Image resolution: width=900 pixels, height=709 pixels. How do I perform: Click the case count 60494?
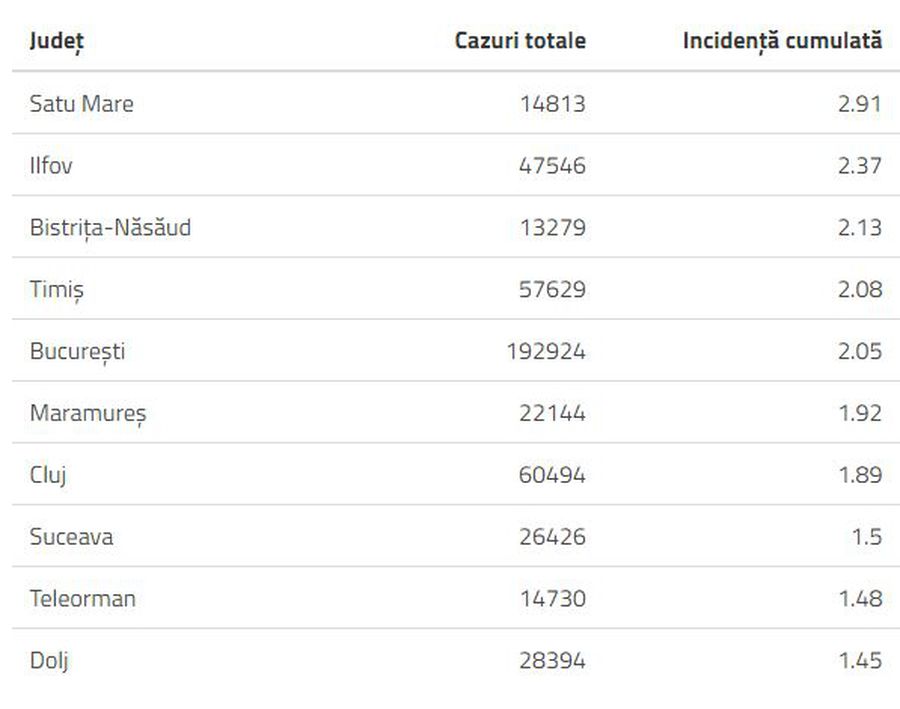552,475
